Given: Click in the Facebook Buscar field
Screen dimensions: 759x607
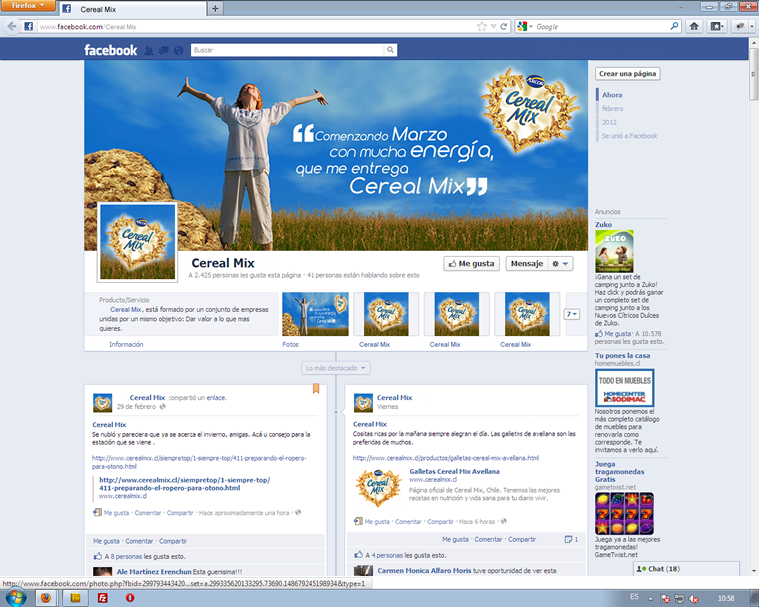Looking at the screenshot, I should point(288,50).
